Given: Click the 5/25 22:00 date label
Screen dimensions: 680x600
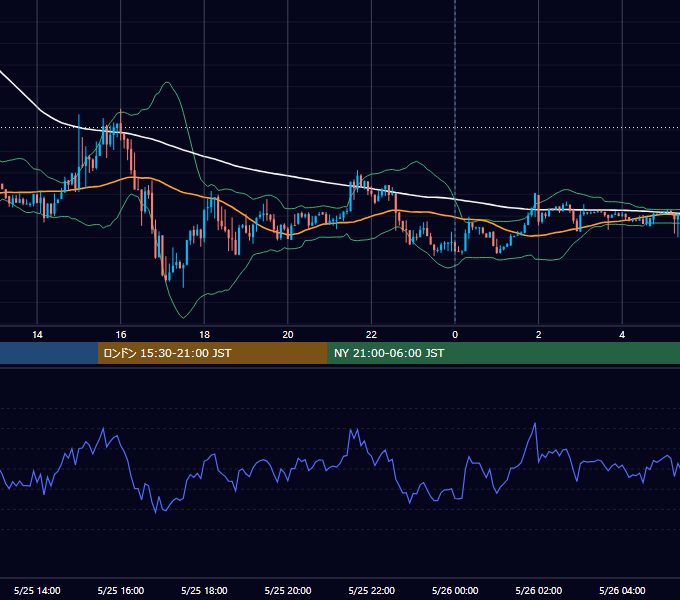Looking at the screenshot, I should pyautogui.click(x=372, y=590).
